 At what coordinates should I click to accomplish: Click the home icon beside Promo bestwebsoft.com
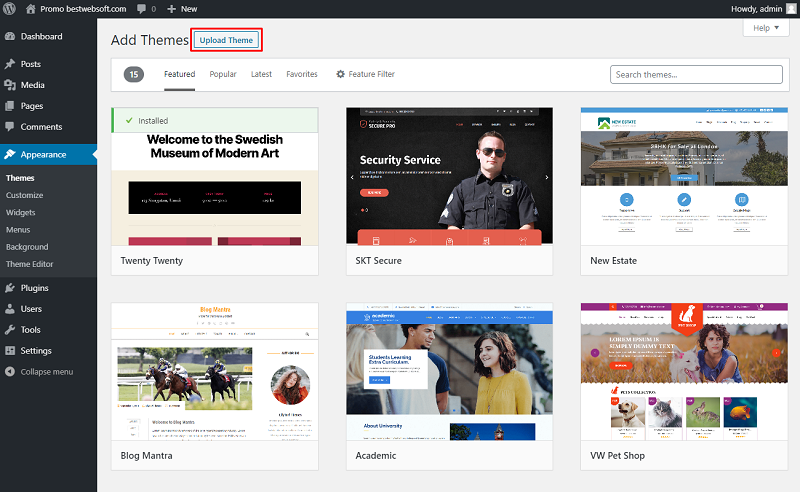31,9
